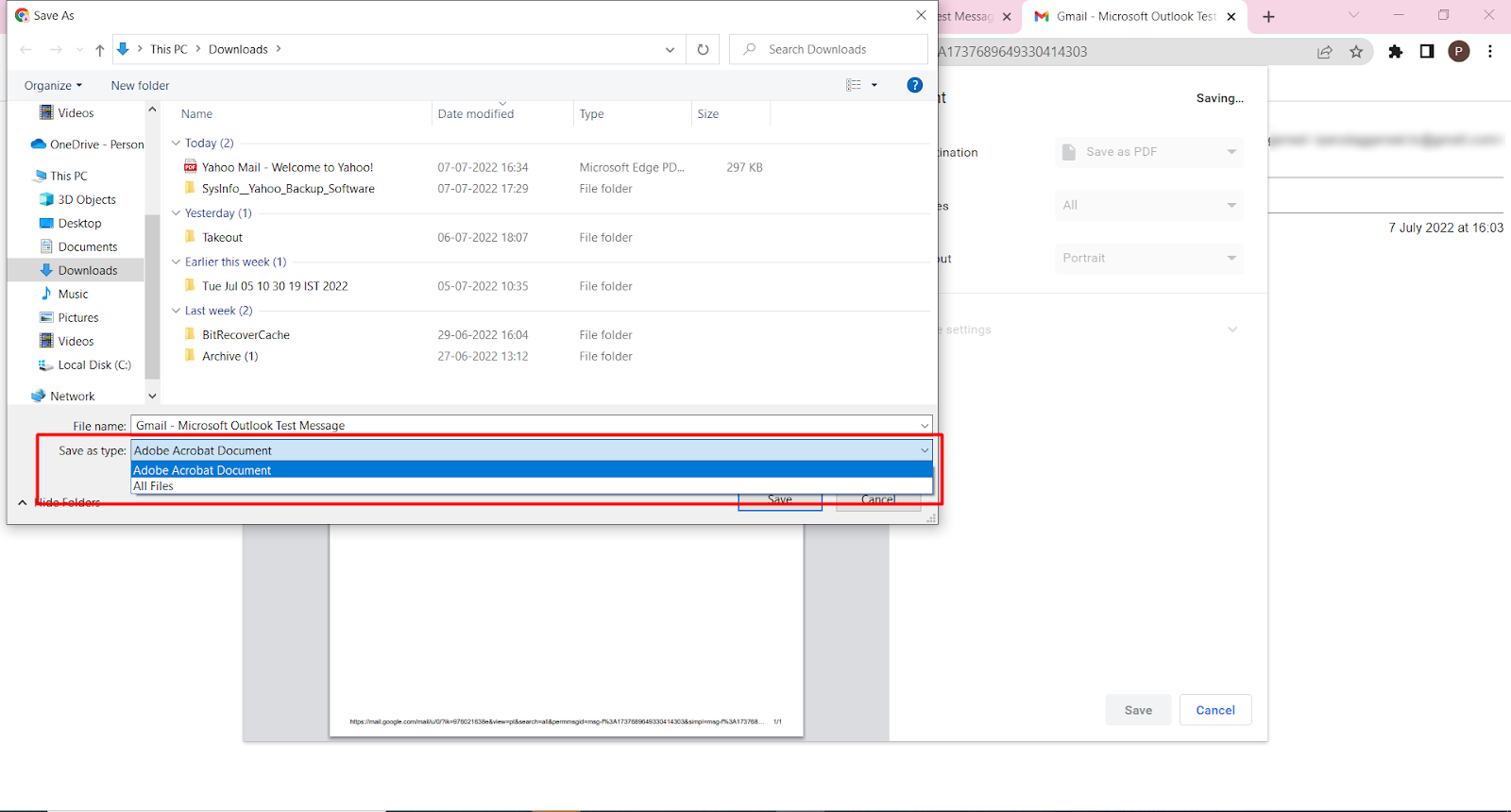Viewport: 1511px width, 812px height.
Task: Collapse the Today group
Action: [176, 143]
